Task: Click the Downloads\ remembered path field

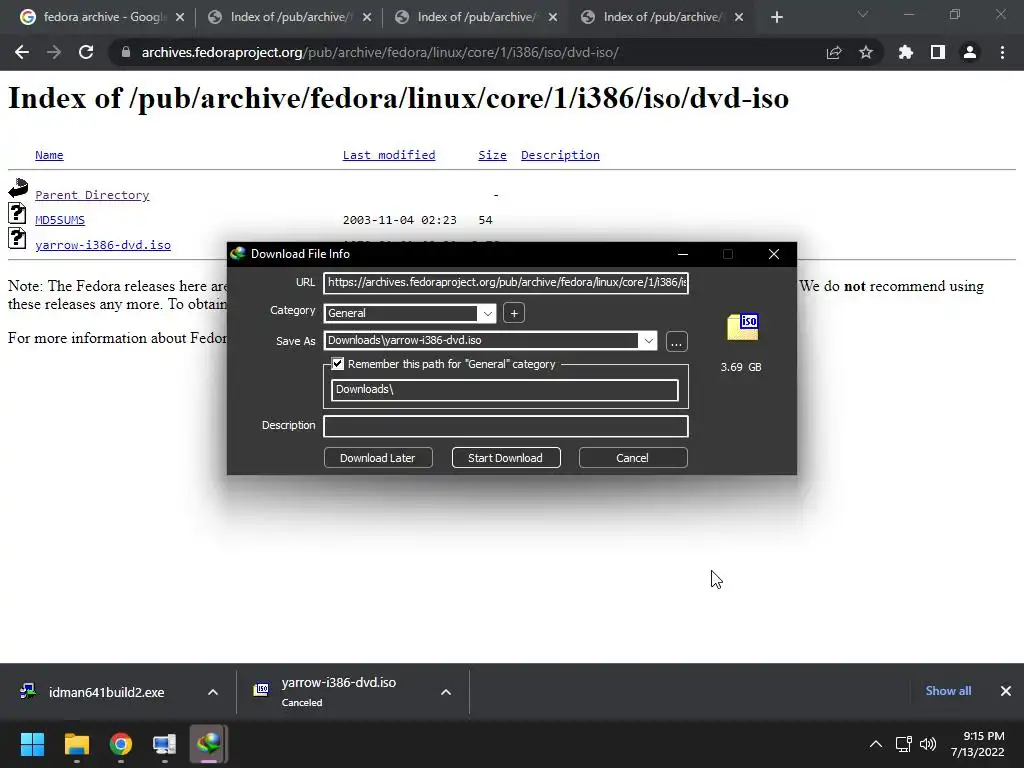Action: pos(505,390)
